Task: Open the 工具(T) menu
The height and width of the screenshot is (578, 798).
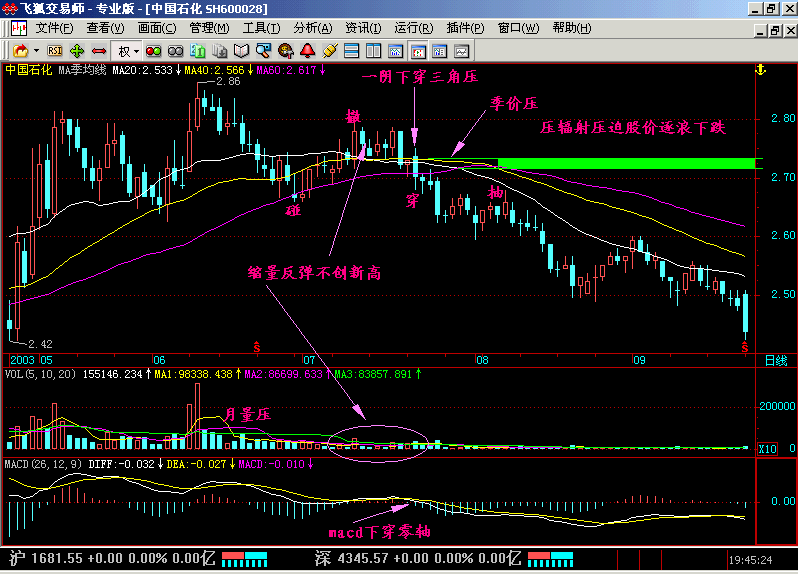Action: (x=261, y=28)
